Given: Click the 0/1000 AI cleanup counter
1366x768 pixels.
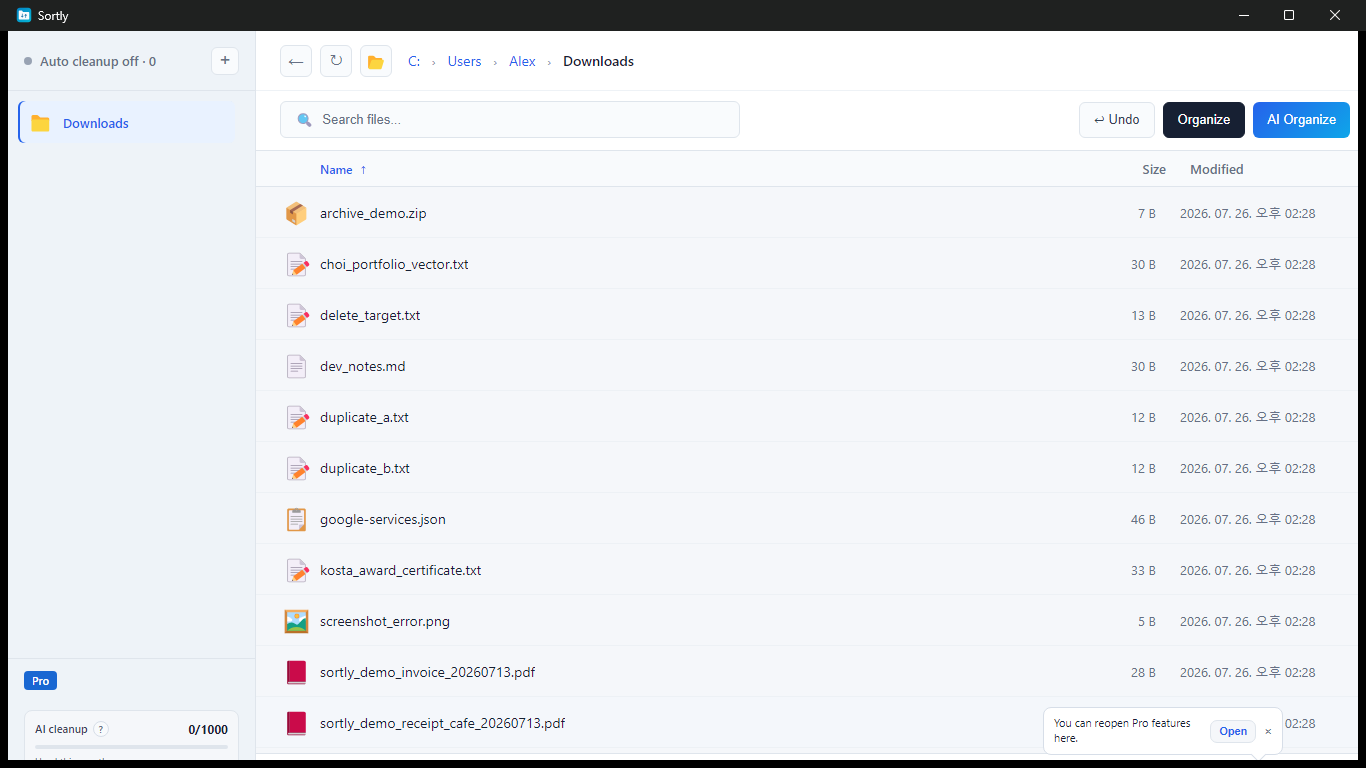Looking at the screenshot, I should 208,730.
